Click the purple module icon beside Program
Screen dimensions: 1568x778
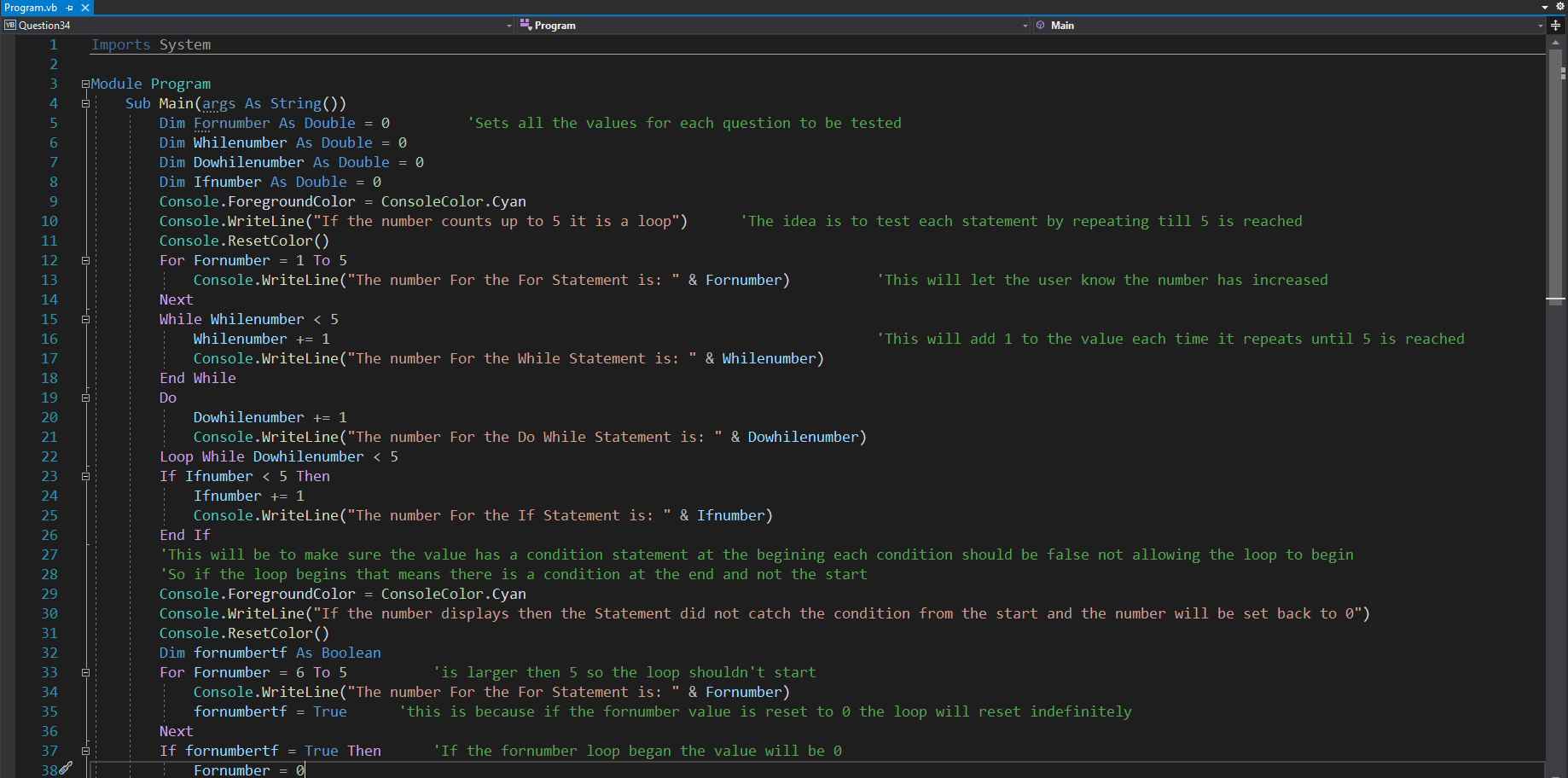pyautogui.click(x=526, y=25)
